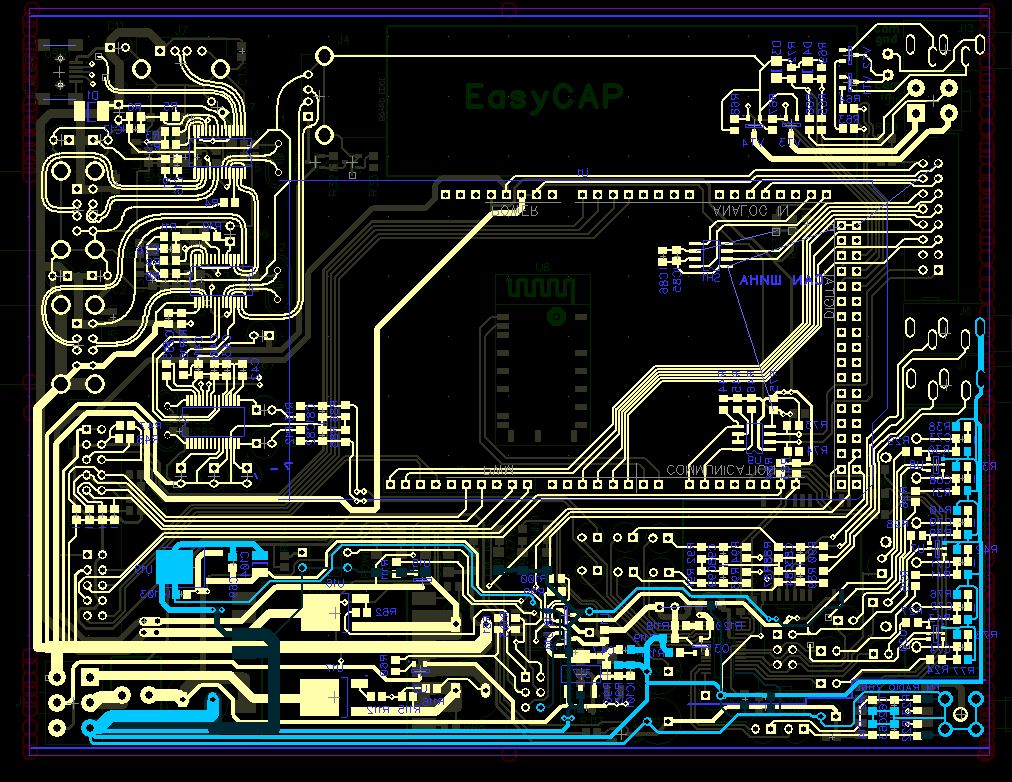Click the large round pad beside J4
This screenshot has width=1012, height=782.
coord(324,56)
